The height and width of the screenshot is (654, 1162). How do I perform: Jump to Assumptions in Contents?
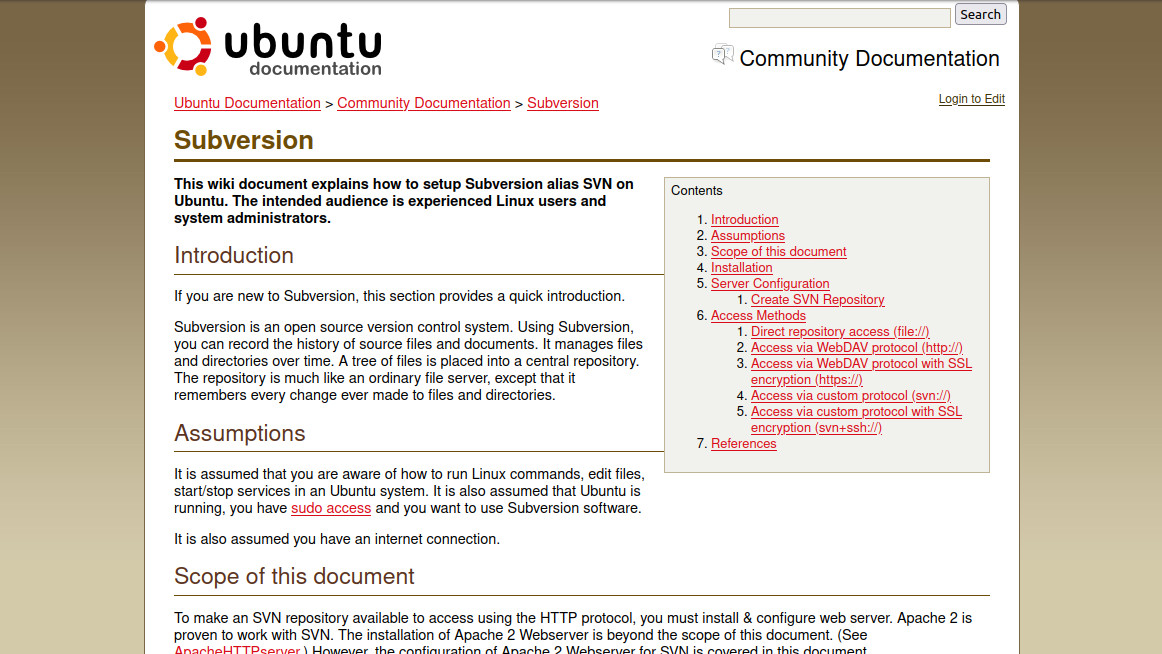pos(748,236)
